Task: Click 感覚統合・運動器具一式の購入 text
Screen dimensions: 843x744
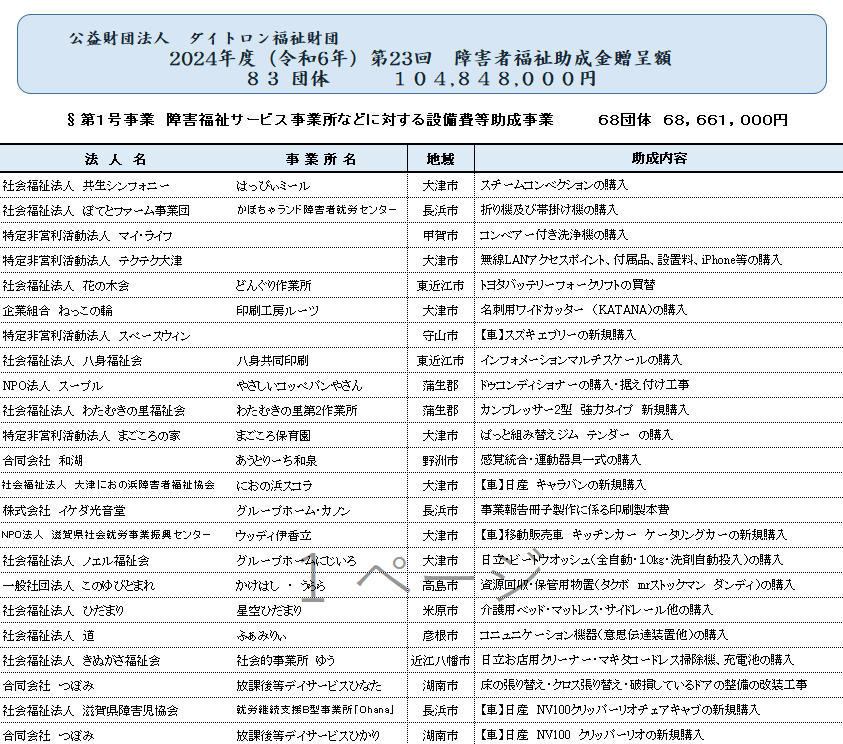Action: (x=560, y=460)
